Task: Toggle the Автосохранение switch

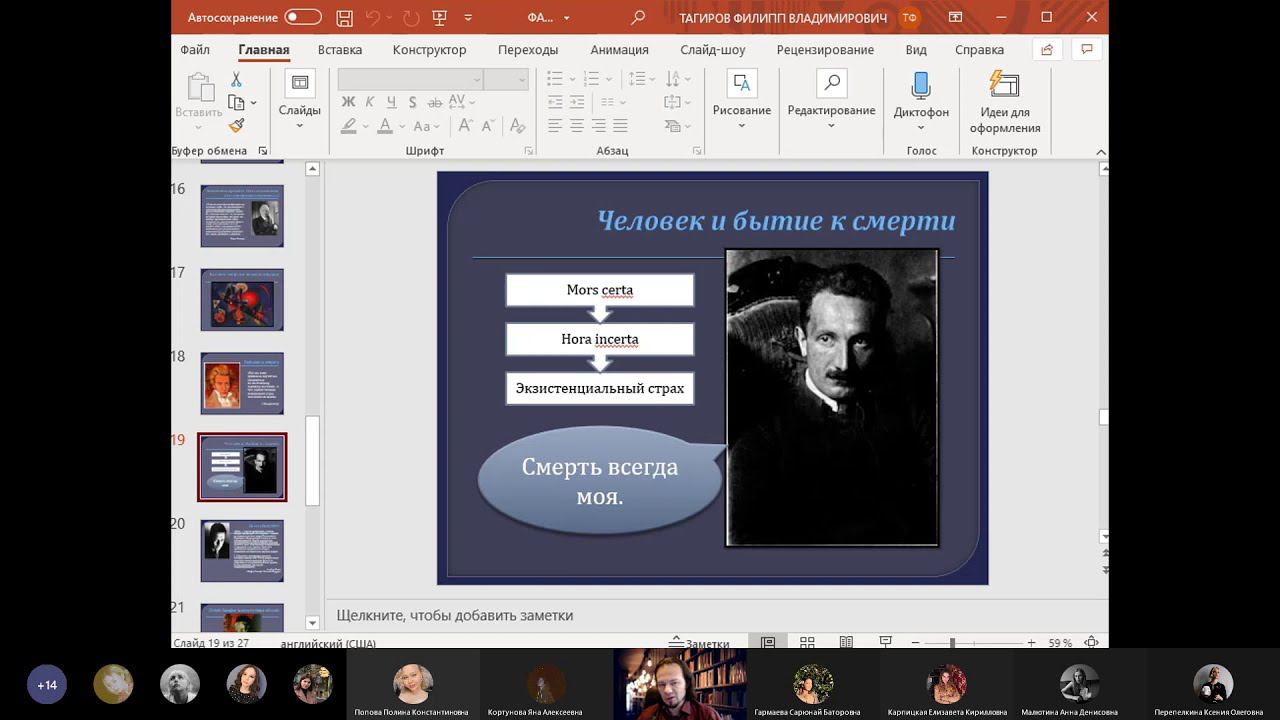Action: click(302, 18)
